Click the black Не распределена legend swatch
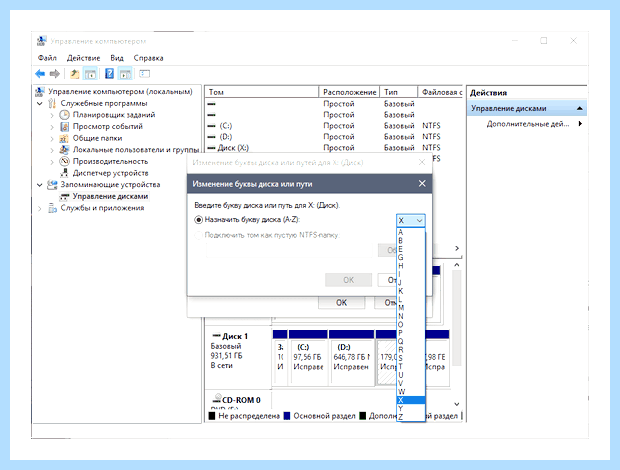620x470 pixels. click(212, 416)
